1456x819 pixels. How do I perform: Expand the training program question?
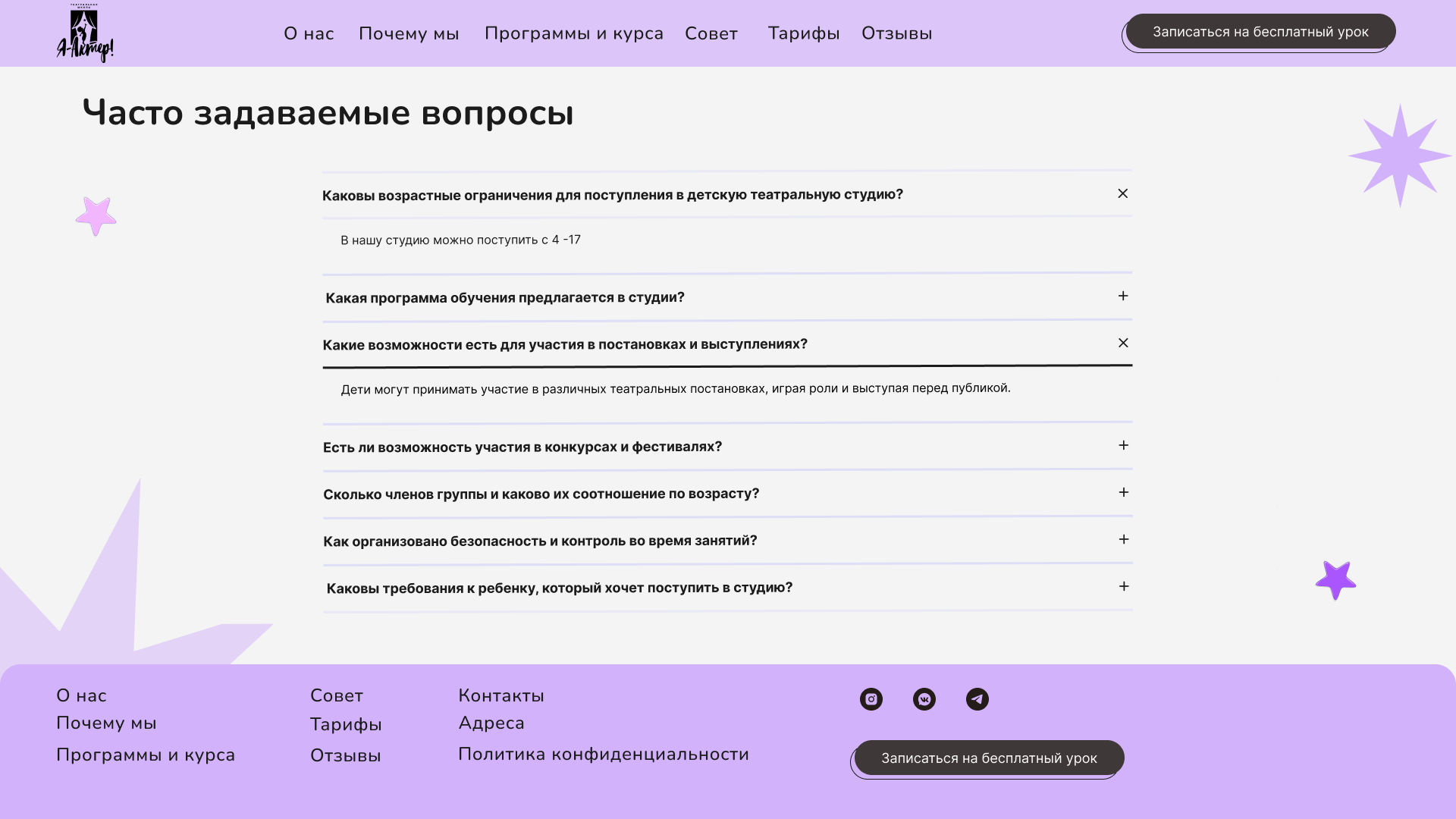click(1122, 296)
